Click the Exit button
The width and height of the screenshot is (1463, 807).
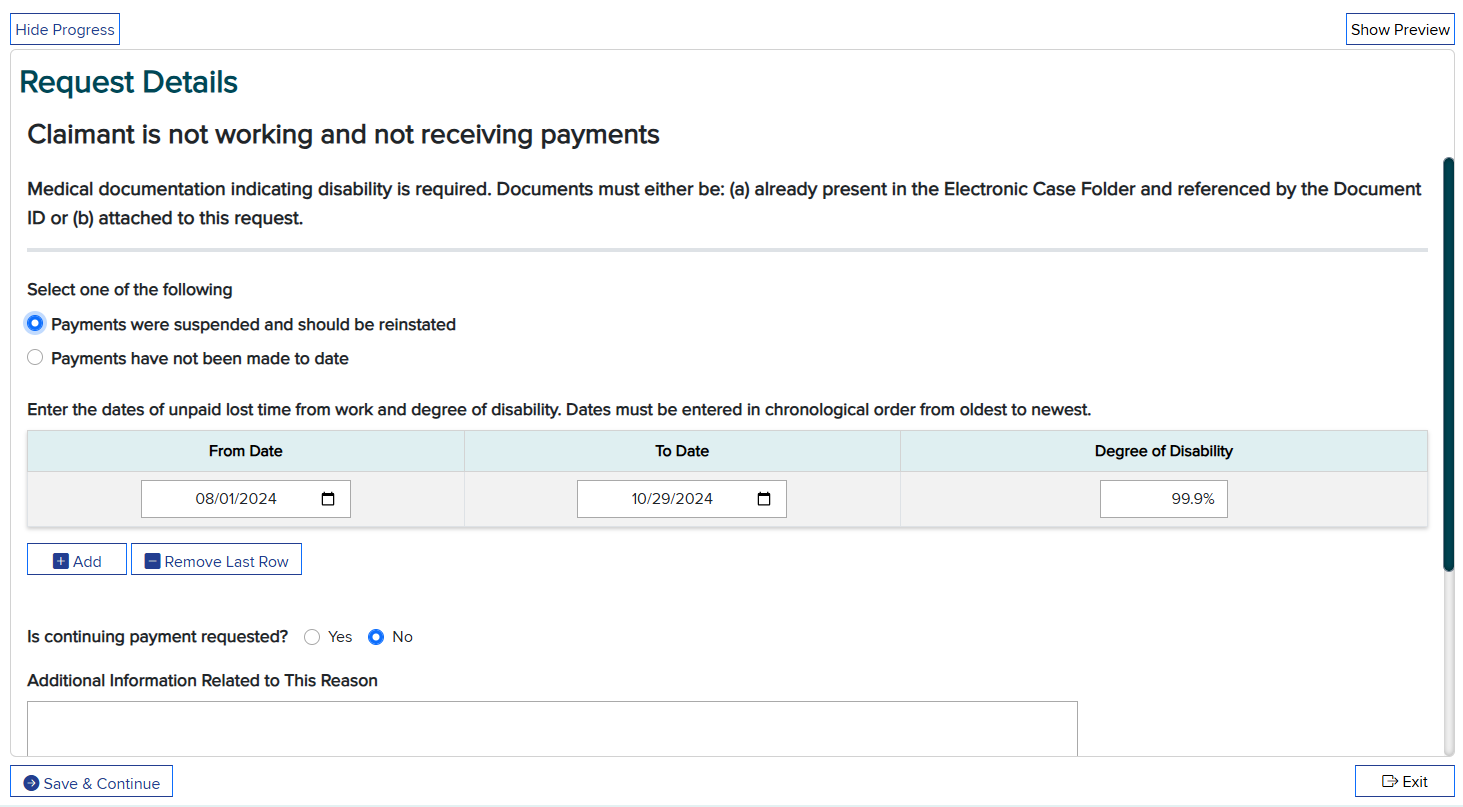(1414, 782)
